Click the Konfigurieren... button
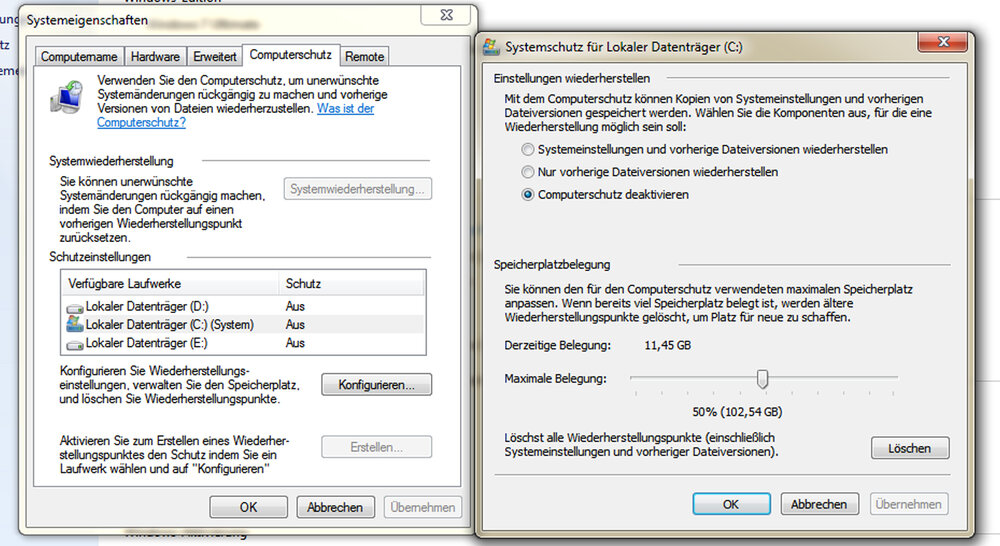Screen dimensions: 1000x546 click(376, 385)
